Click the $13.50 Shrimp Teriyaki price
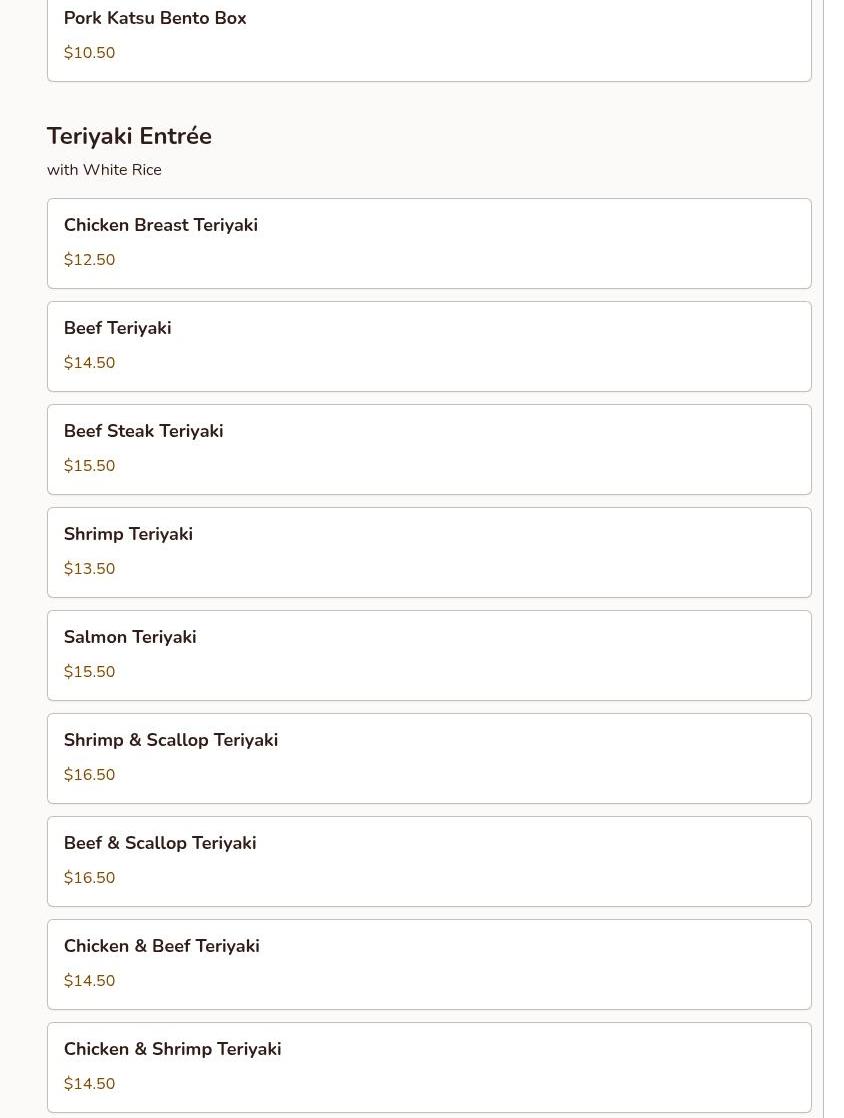The height and width of the screenshot is (1118, 844). click(x=90, y=569)
